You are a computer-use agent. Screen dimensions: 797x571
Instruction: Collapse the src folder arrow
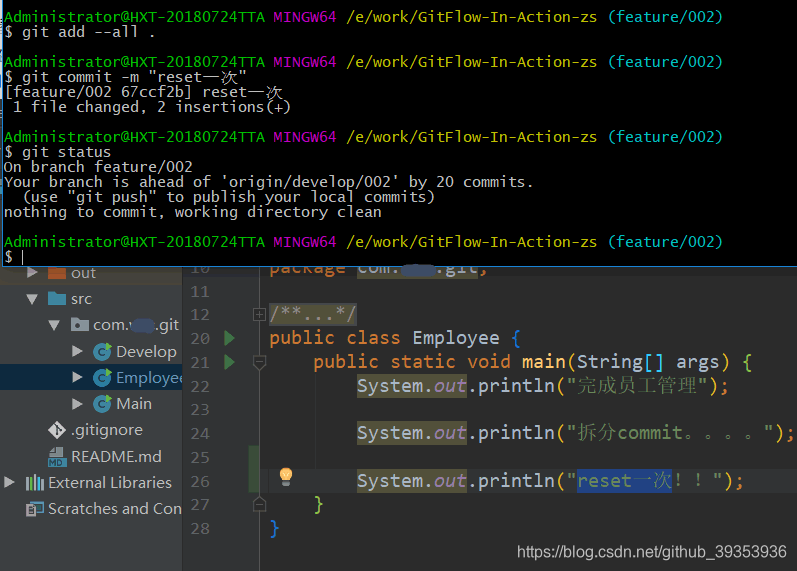pos(32,299)
